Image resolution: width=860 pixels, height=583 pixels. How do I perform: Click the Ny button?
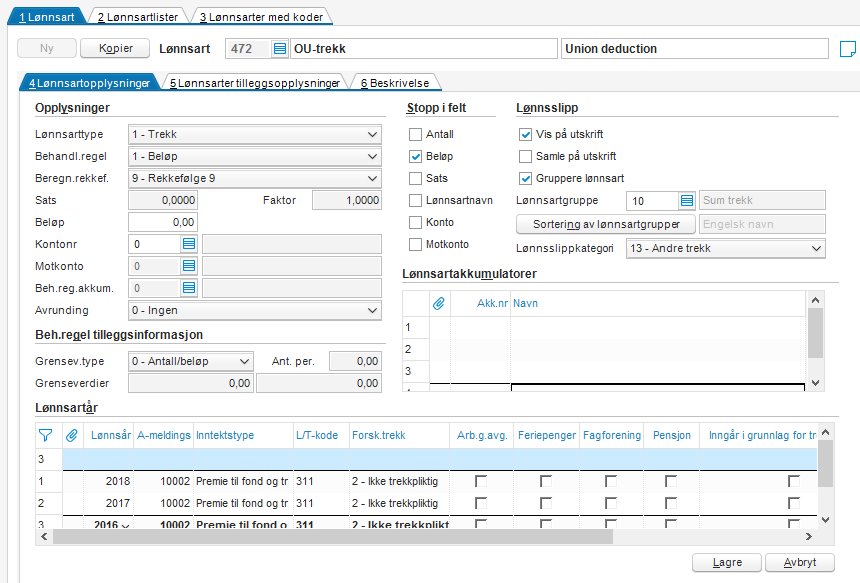click(x=47, y=48)
